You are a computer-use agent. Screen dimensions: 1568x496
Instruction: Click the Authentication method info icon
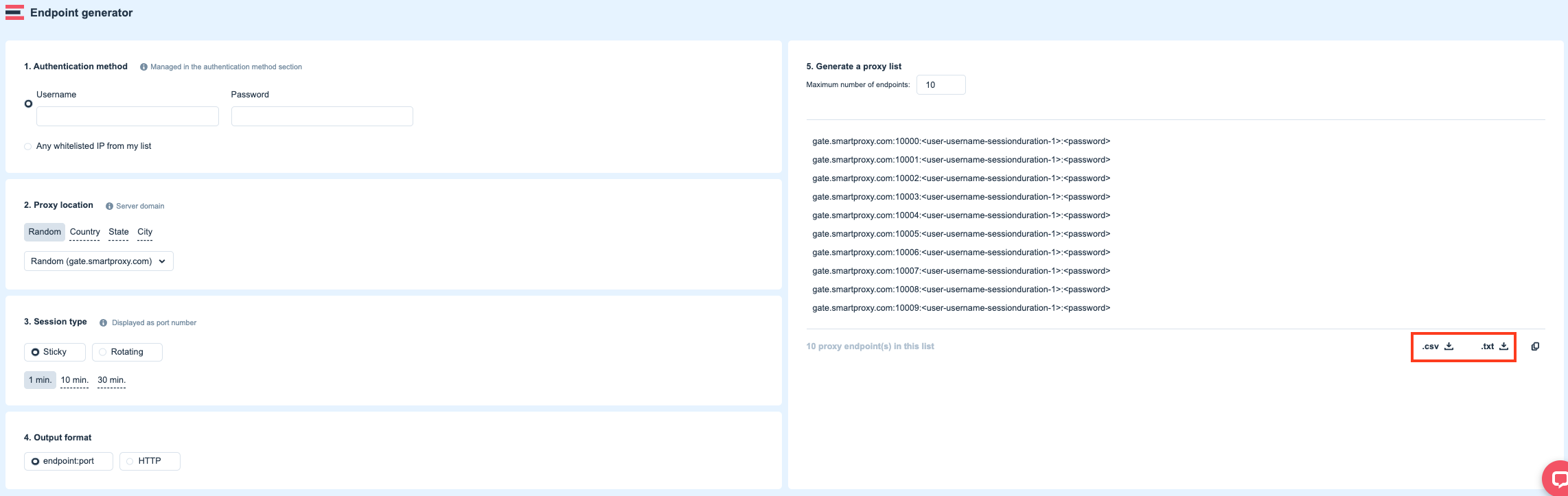(143, 67)
